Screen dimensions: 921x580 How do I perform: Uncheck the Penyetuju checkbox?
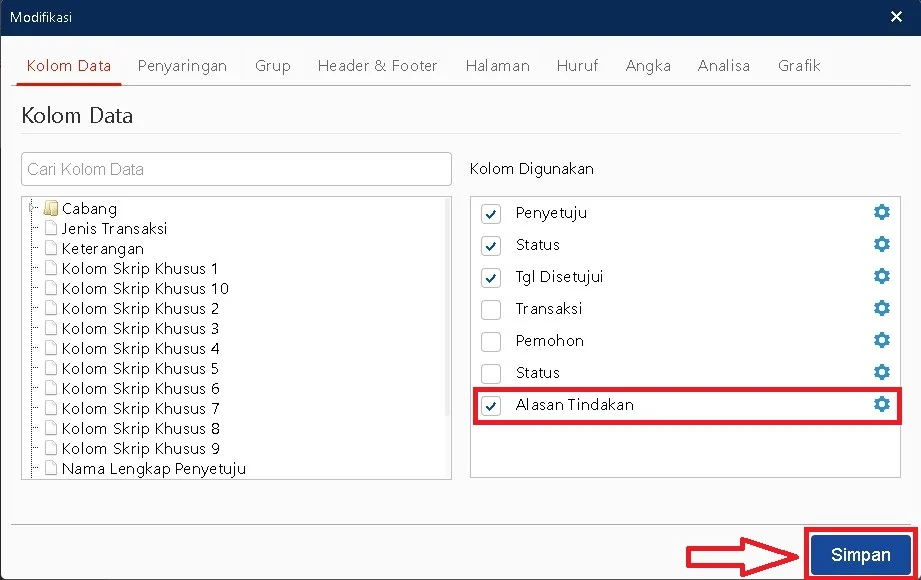(x=491, y=214)
